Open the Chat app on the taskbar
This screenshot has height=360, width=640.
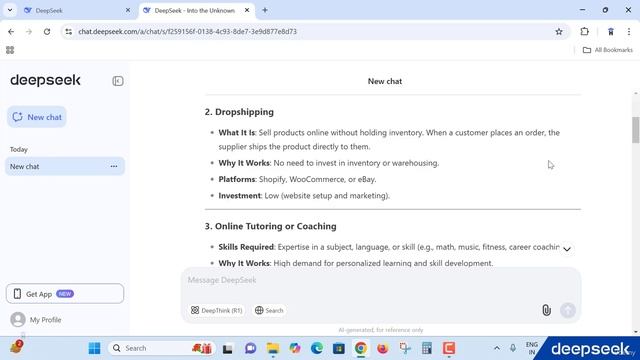click(250, 348)
